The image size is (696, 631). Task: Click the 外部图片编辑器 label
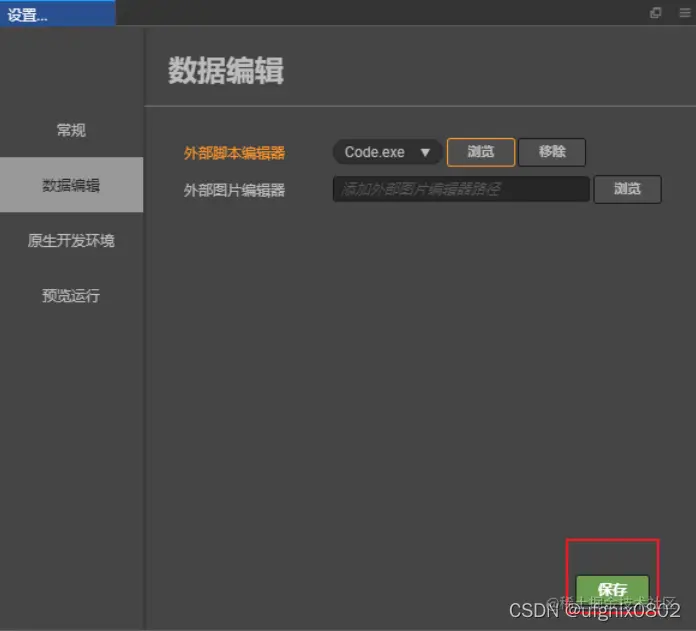pyautogui.click(x=234, y=190)
